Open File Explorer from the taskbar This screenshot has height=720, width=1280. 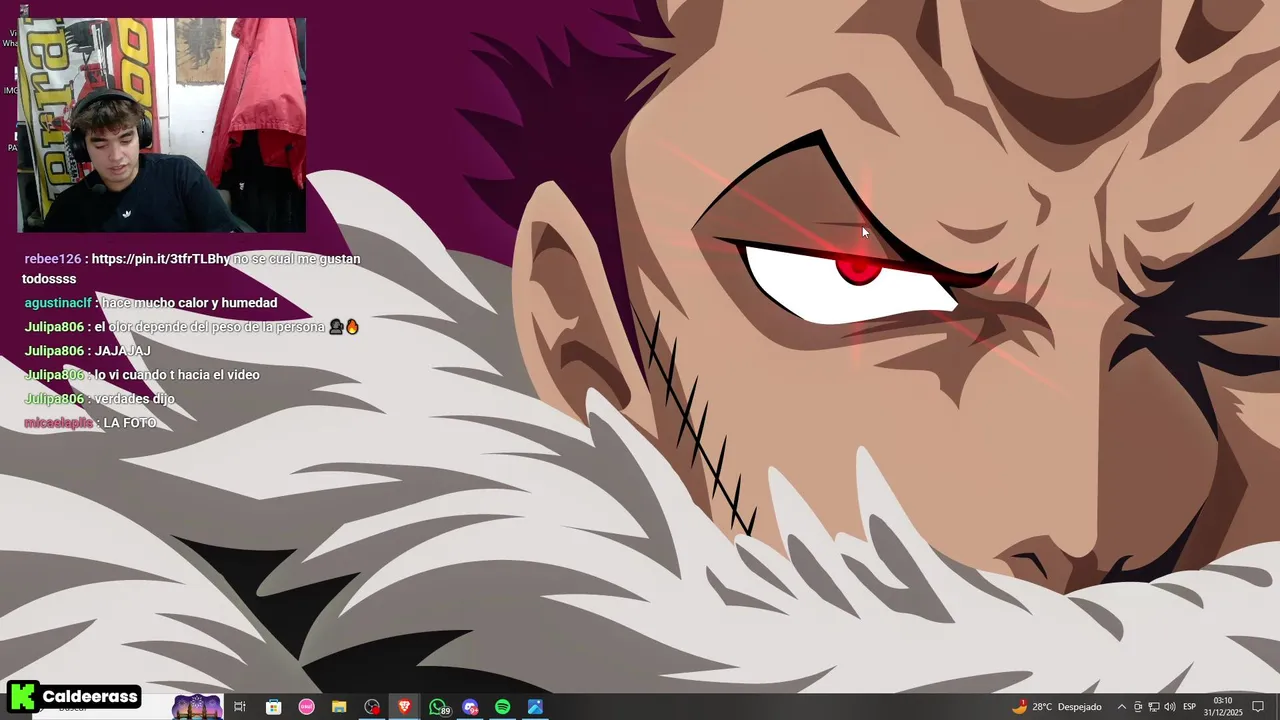(339, 707)
